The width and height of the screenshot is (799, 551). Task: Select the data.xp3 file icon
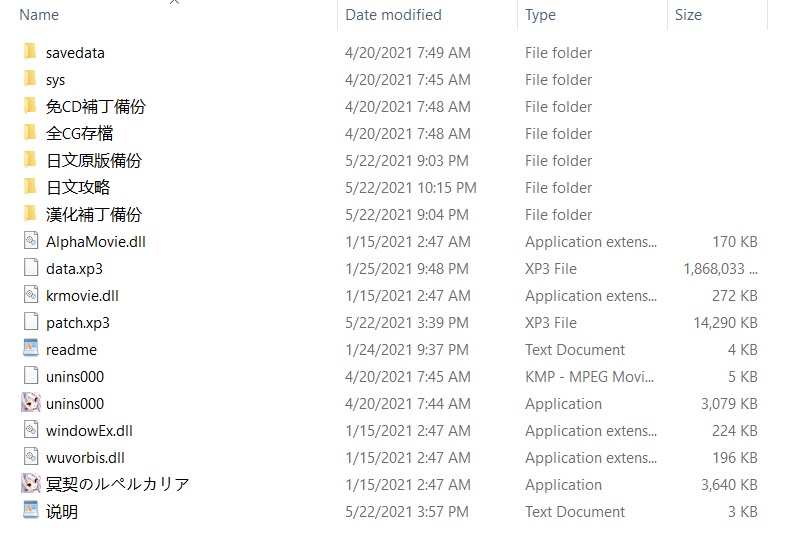pyautogui.click(x=31, y=268)
